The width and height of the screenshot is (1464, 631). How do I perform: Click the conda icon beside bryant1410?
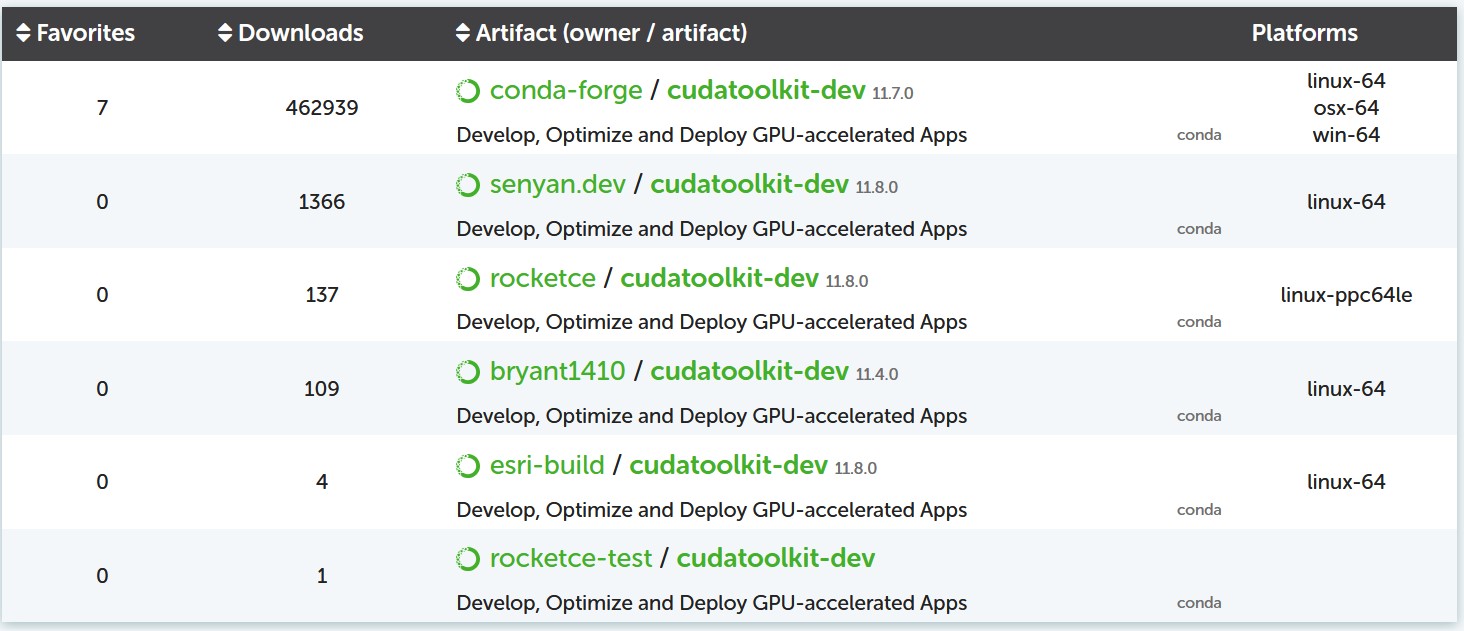(x=467, y=372)
